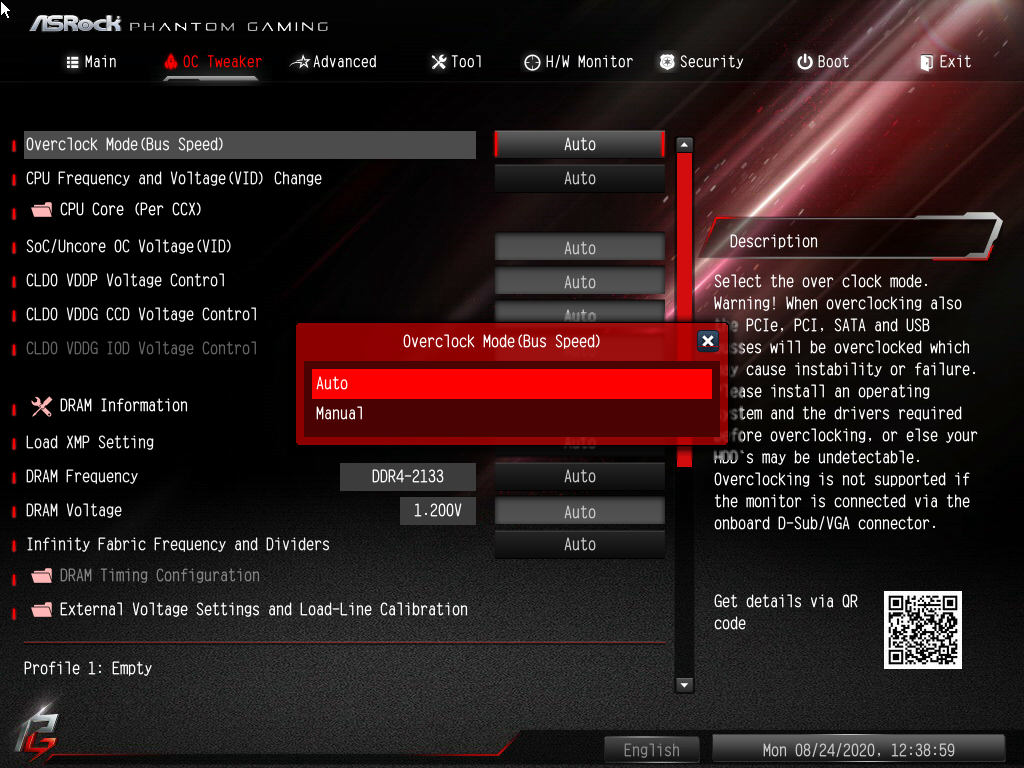Viewport: 1024px width, 768px height.
Task: Select the DRAM Frequency label
Action: click(82, 476)
